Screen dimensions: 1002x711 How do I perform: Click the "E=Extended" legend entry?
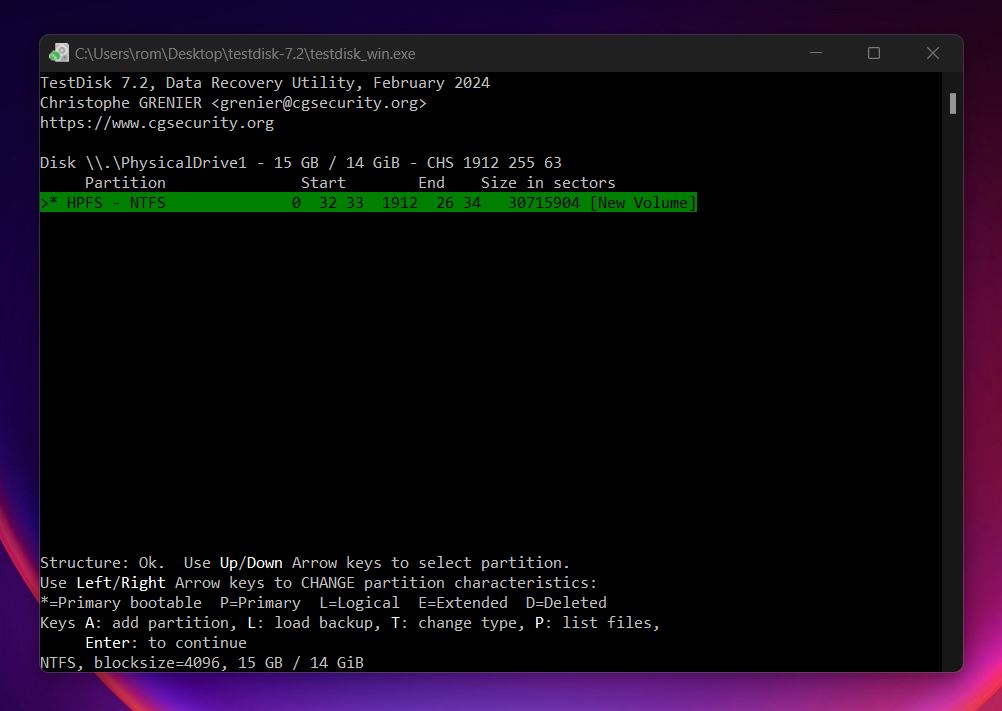point(463,603)
